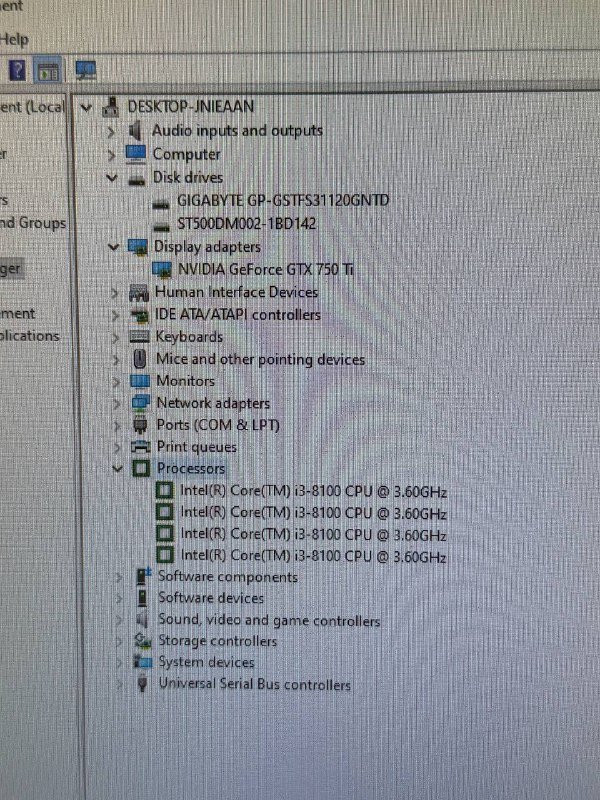Click the Human Interface Devices icon
The width and height of the screenshot is (600, 800).
139,293
